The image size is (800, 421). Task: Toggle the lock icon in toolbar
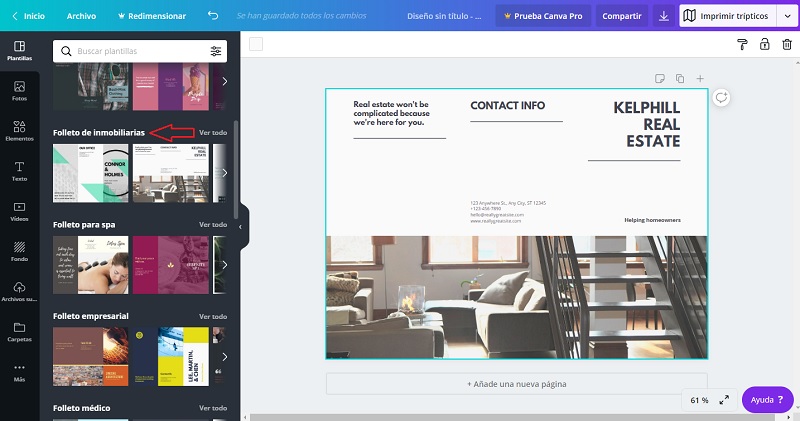click(x=764, y=44)
